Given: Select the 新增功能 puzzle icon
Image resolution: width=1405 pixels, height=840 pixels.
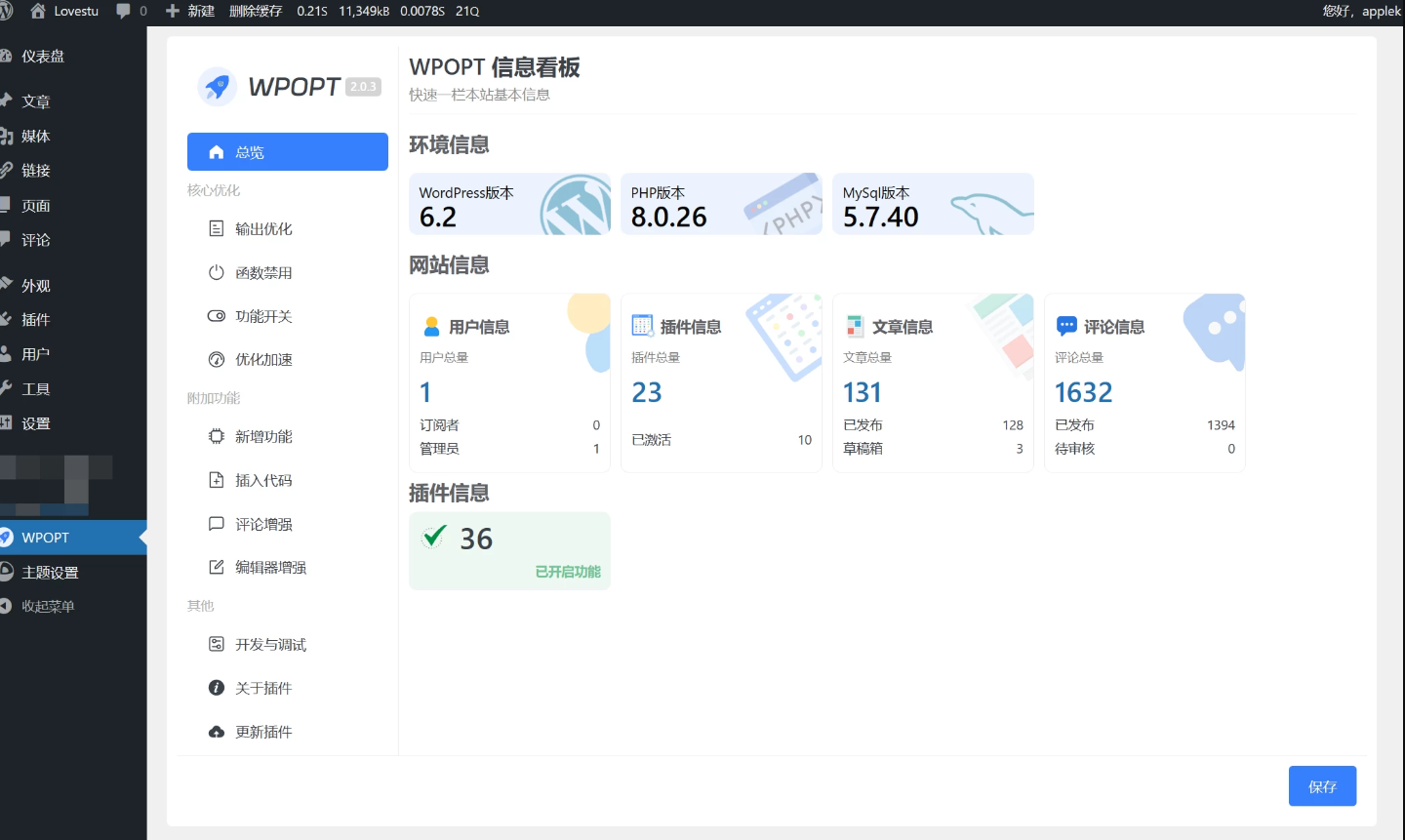Looking at the screenshot, I should [x=217, y=437].
